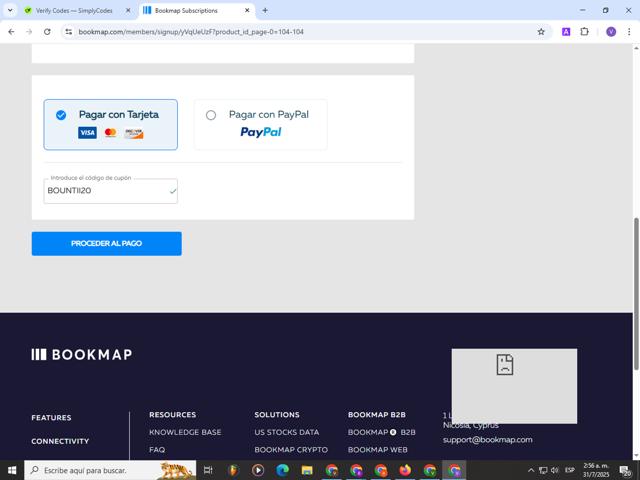The image size is (640, 480).
Task: Click the support@bookmap.com email link
Action: [488, 440]
